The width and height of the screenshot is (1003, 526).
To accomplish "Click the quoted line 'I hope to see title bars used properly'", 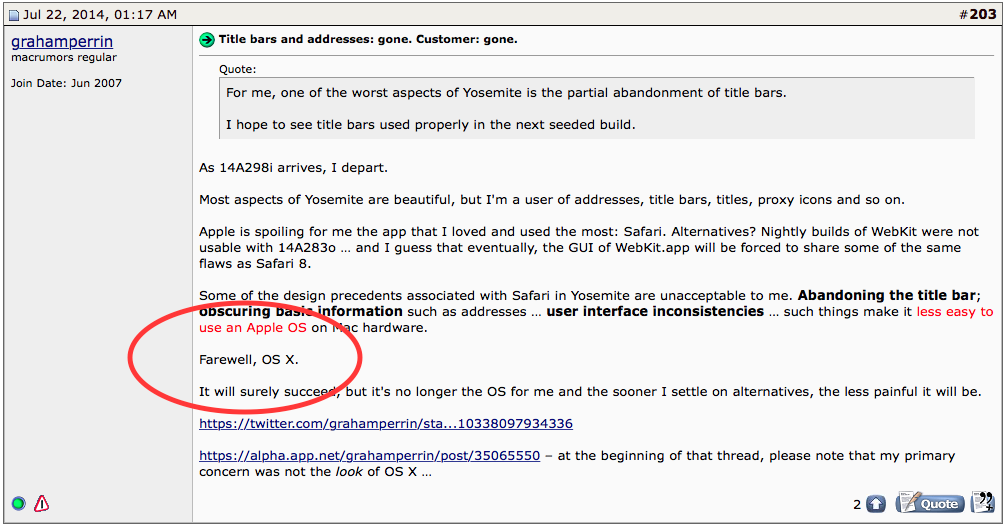I will pyautogui.click(x=430, y=125).
